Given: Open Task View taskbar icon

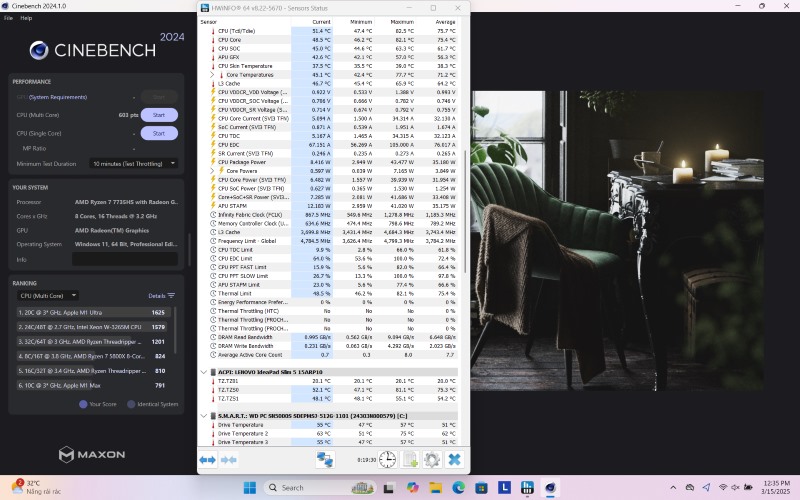Looking at the screenshot, I should pyautogui.click(x=388, y=488).
